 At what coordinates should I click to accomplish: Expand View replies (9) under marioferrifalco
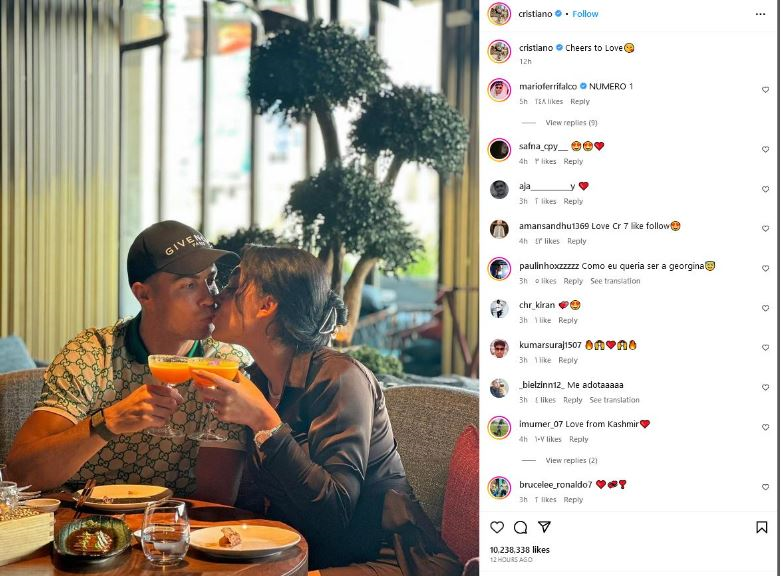571,122
